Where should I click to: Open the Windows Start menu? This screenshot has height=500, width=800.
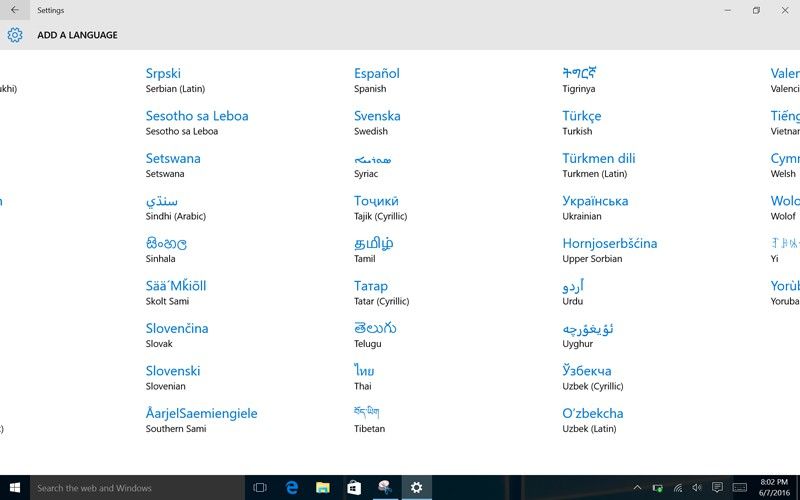pyautogui.click(x=15, y=488)
